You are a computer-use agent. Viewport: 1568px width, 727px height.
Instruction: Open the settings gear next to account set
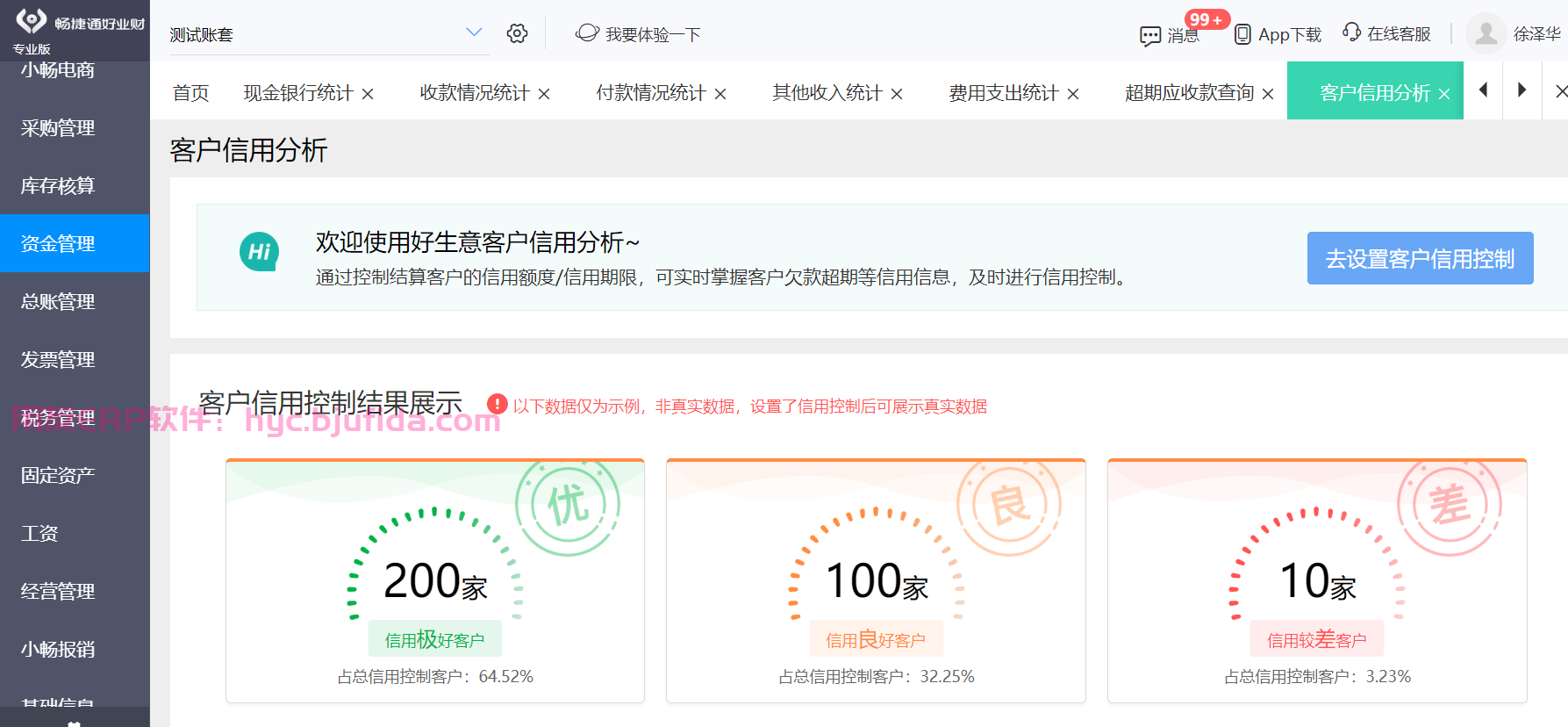click(517, 33)
